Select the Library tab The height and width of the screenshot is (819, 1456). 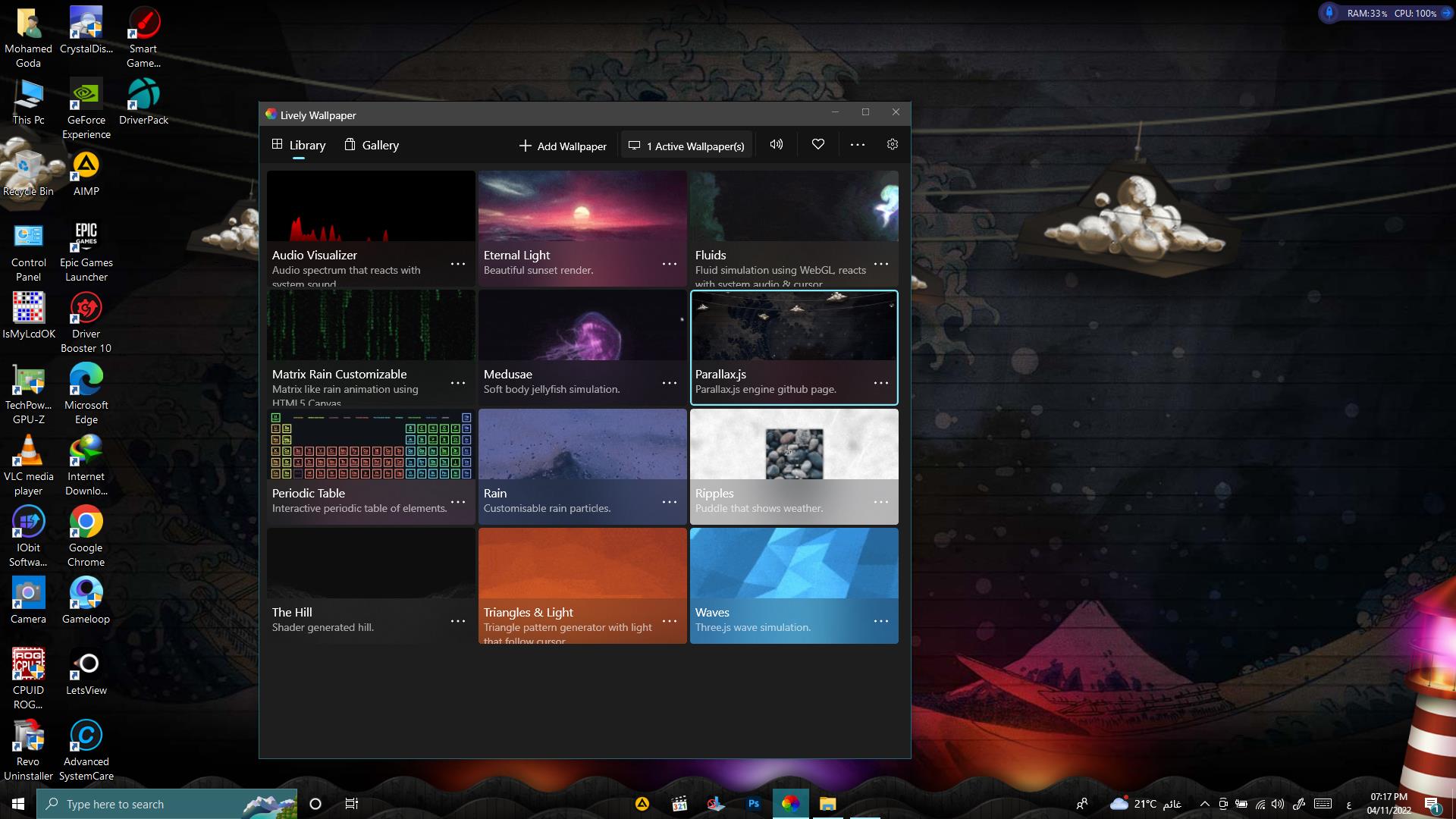point(299,145)
